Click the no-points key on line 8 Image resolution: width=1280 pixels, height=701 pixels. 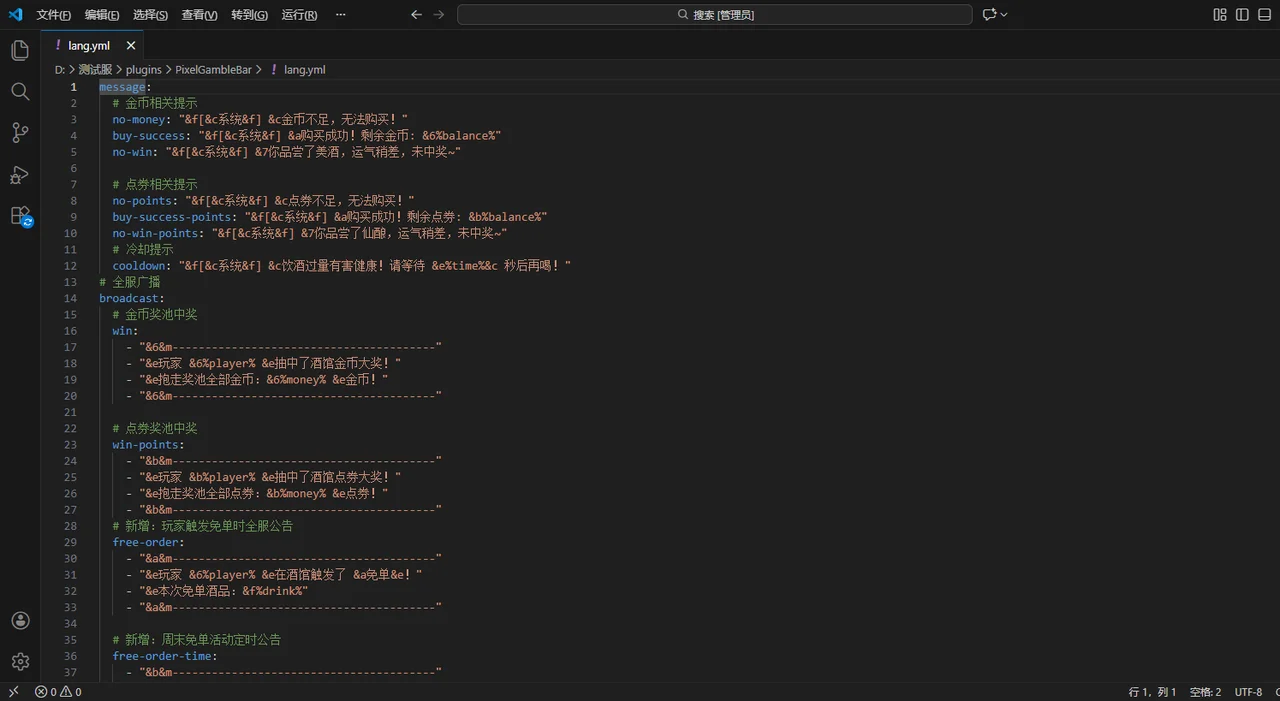point(142,200)
